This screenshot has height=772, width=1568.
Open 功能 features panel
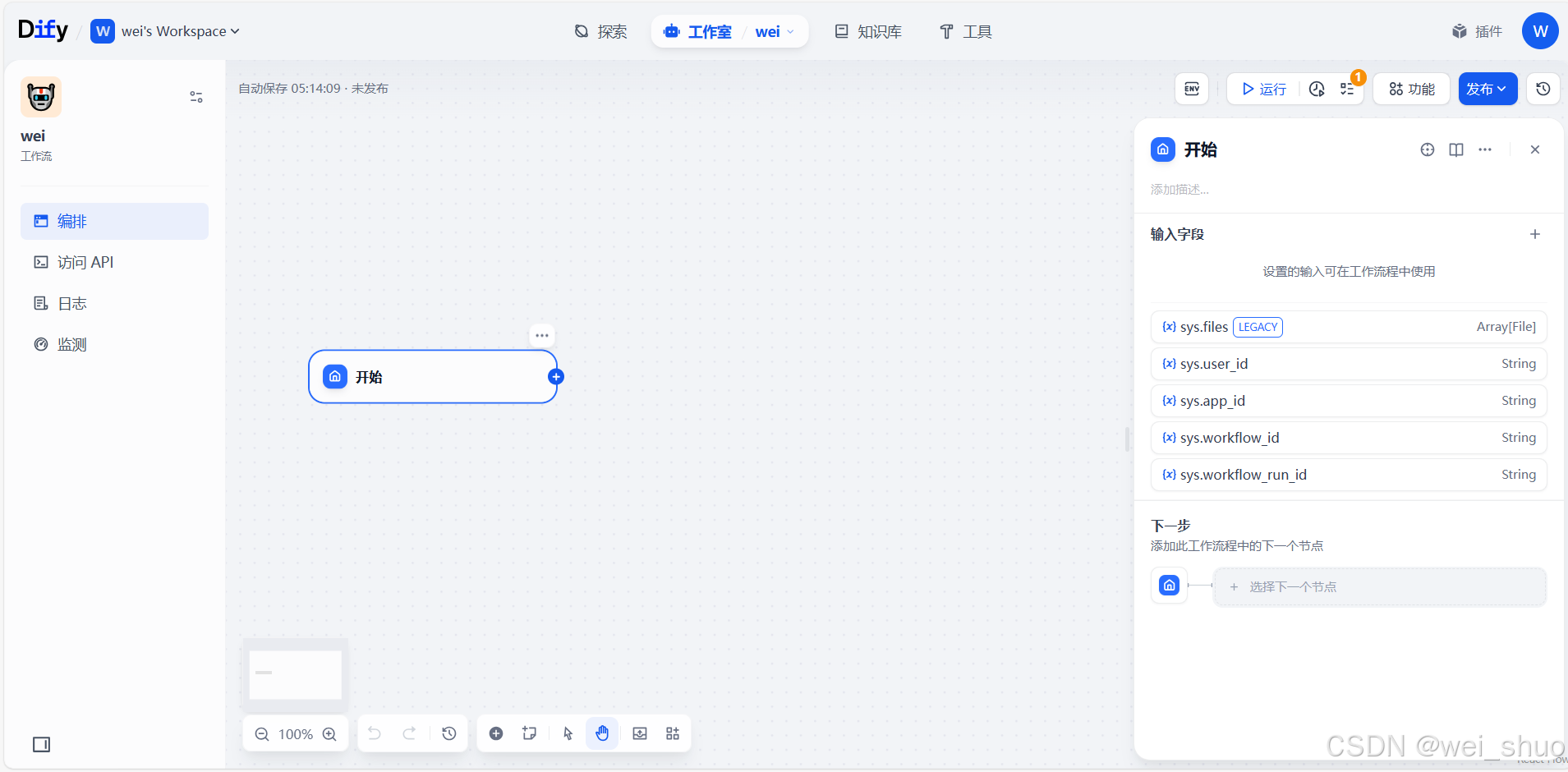coord(1412,89)
